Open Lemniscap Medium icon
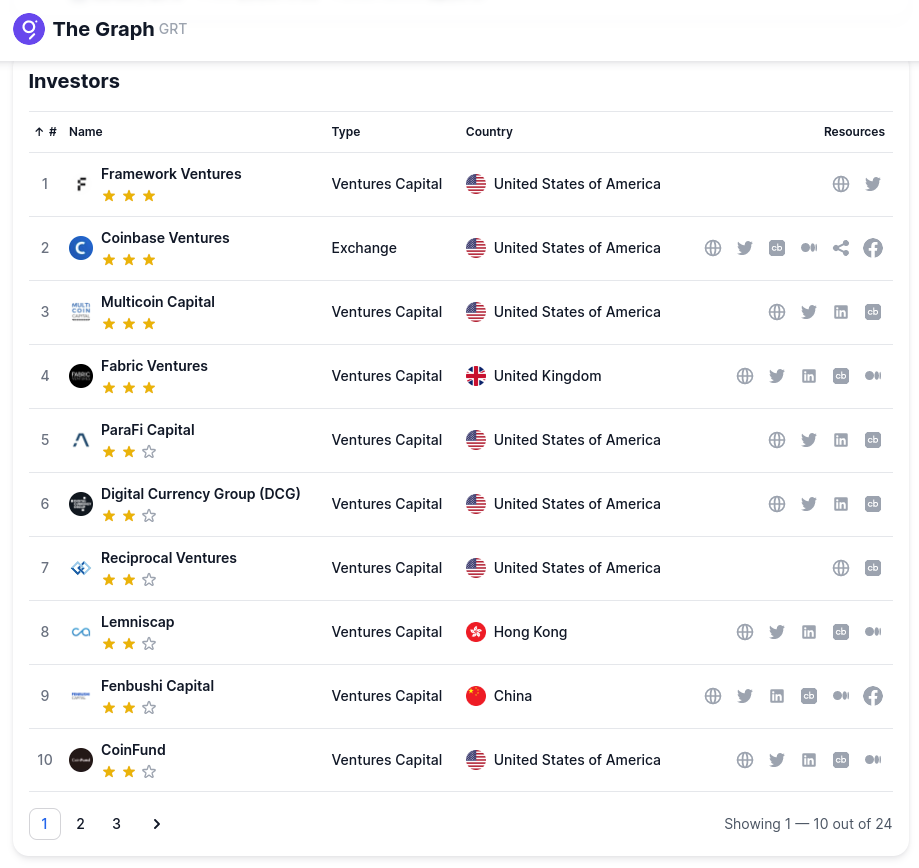Image resolution: width=919 pixels, height=868 pixels. tap(873, 632)
